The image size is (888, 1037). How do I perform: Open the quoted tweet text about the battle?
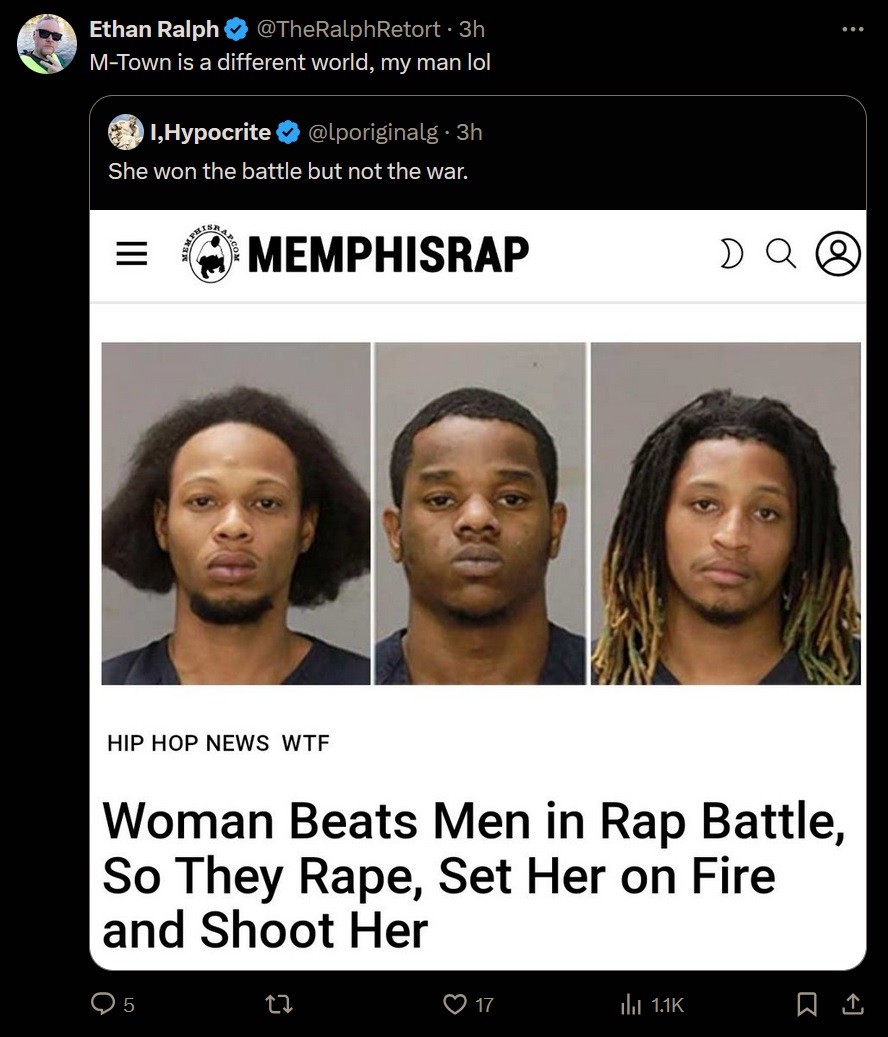[x=288, y=171]
